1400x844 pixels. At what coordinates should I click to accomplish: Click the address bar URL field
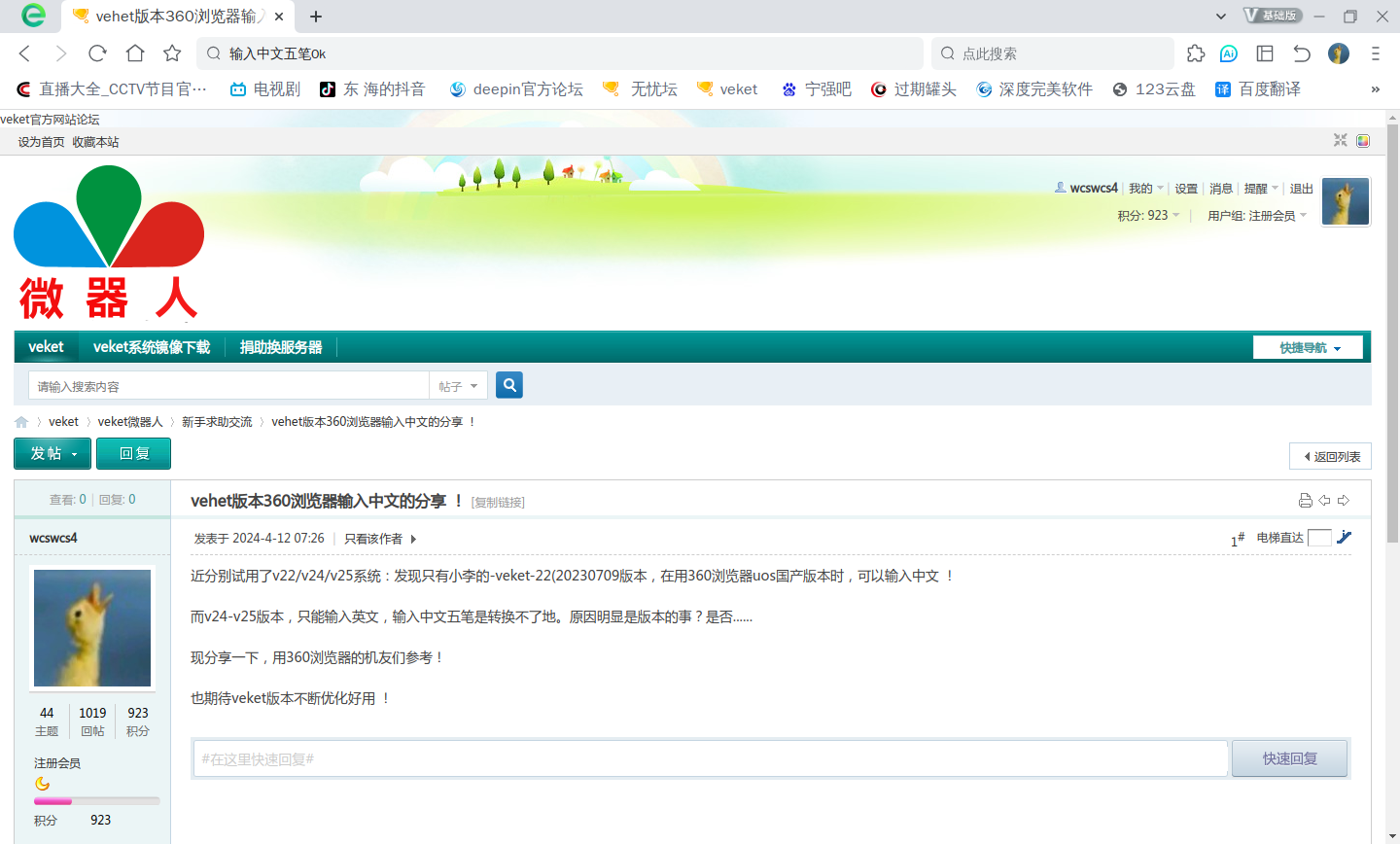[x=560, y=53]
